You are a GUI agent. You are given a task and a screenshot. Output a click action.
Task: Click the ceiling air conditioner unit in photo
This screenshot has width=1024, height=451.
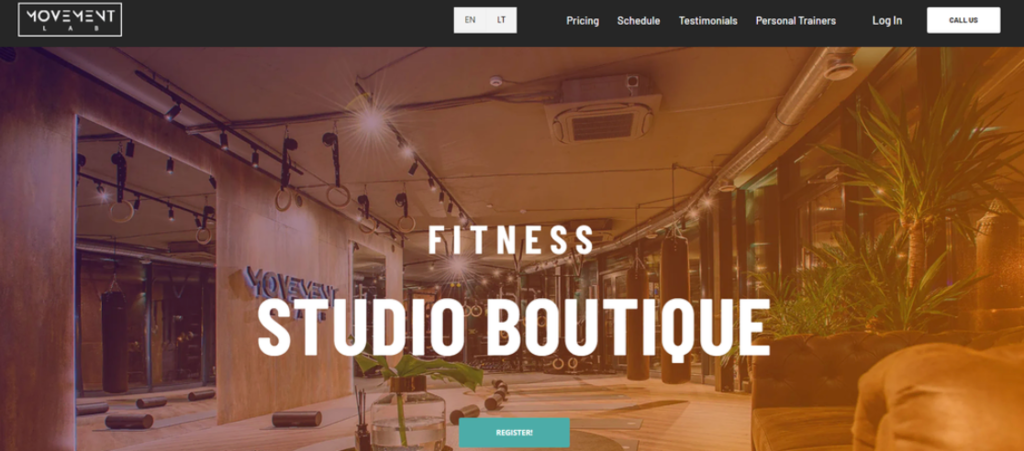click(601, 110)
